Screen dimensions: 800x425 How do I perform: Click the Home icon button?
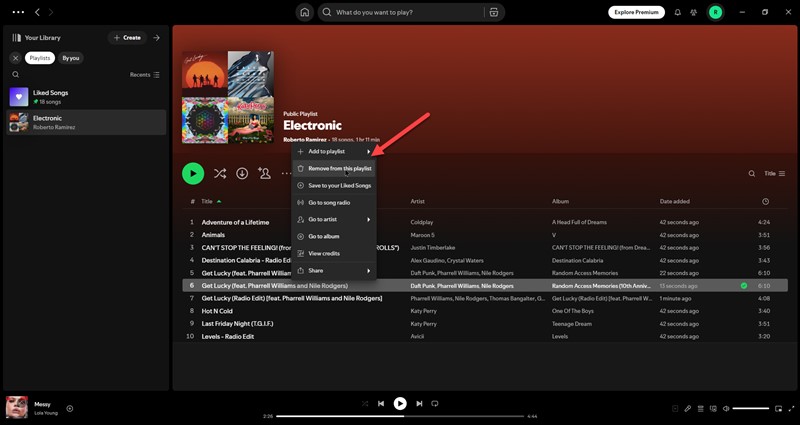(305, 12)
